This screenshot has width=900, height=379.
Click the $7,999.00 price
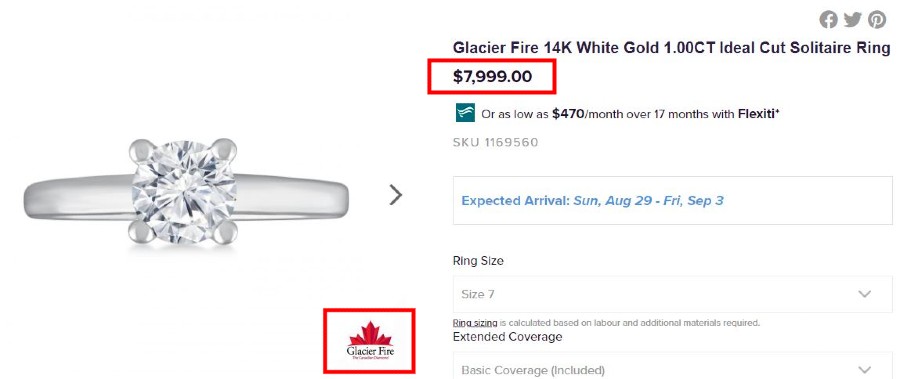pyautogui.click(x=492, y=76)
